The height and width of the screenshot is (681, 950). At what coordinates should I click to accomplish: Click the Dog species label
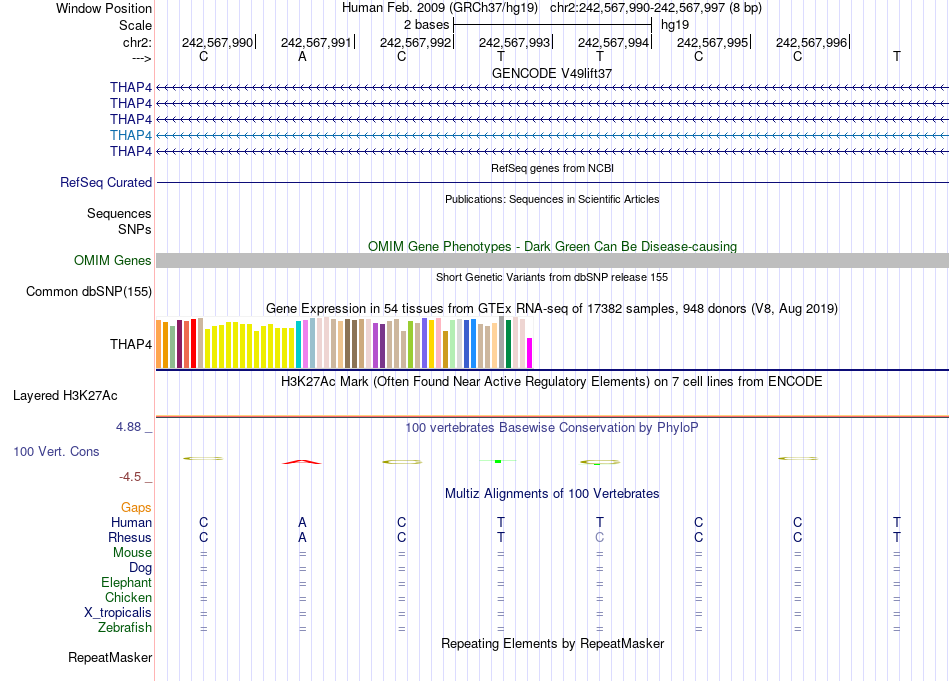tap(141, 568)
